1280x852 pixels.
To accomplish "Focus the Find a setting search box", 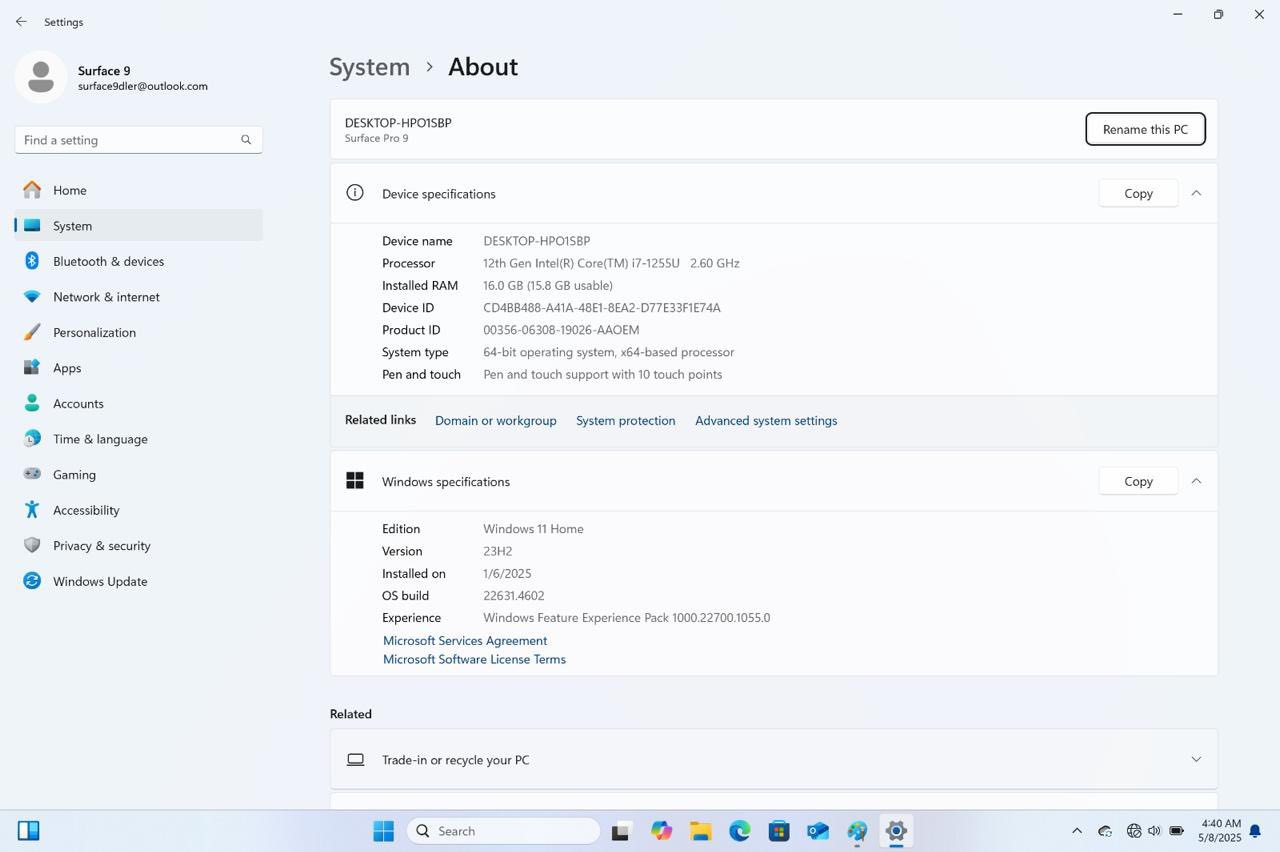I will tap(139, 140).
